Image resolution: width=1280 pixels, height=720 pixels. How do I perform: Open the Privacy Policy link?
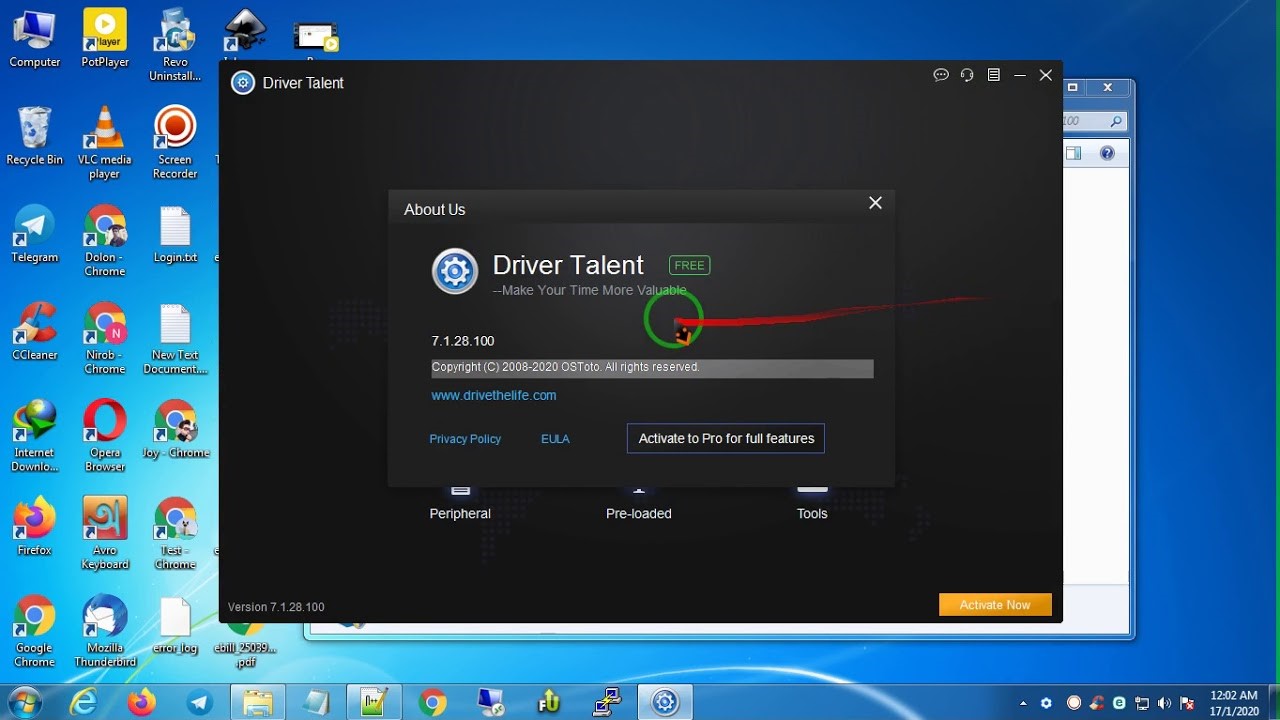465,438
